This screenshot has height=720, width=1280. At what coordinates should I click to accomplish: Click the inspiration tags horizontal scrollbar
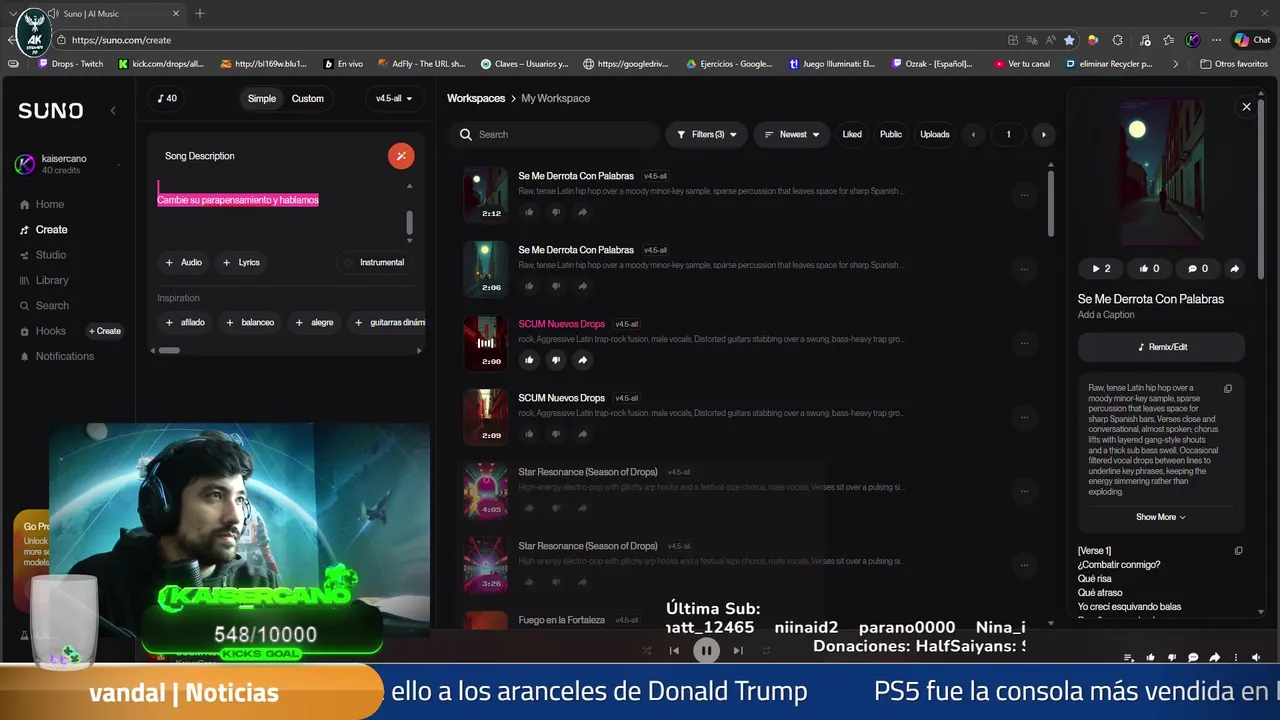(x=169, y=350)
